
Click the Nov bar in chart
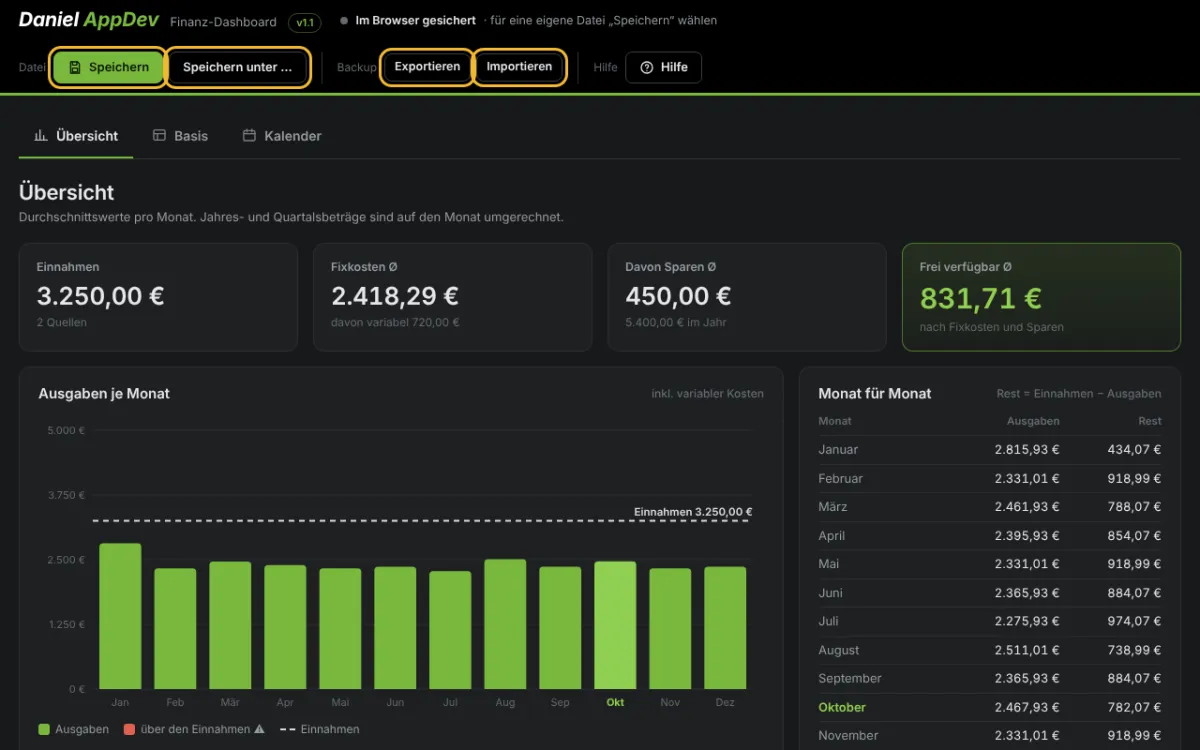pyautogui.click(x=670, y=629)
